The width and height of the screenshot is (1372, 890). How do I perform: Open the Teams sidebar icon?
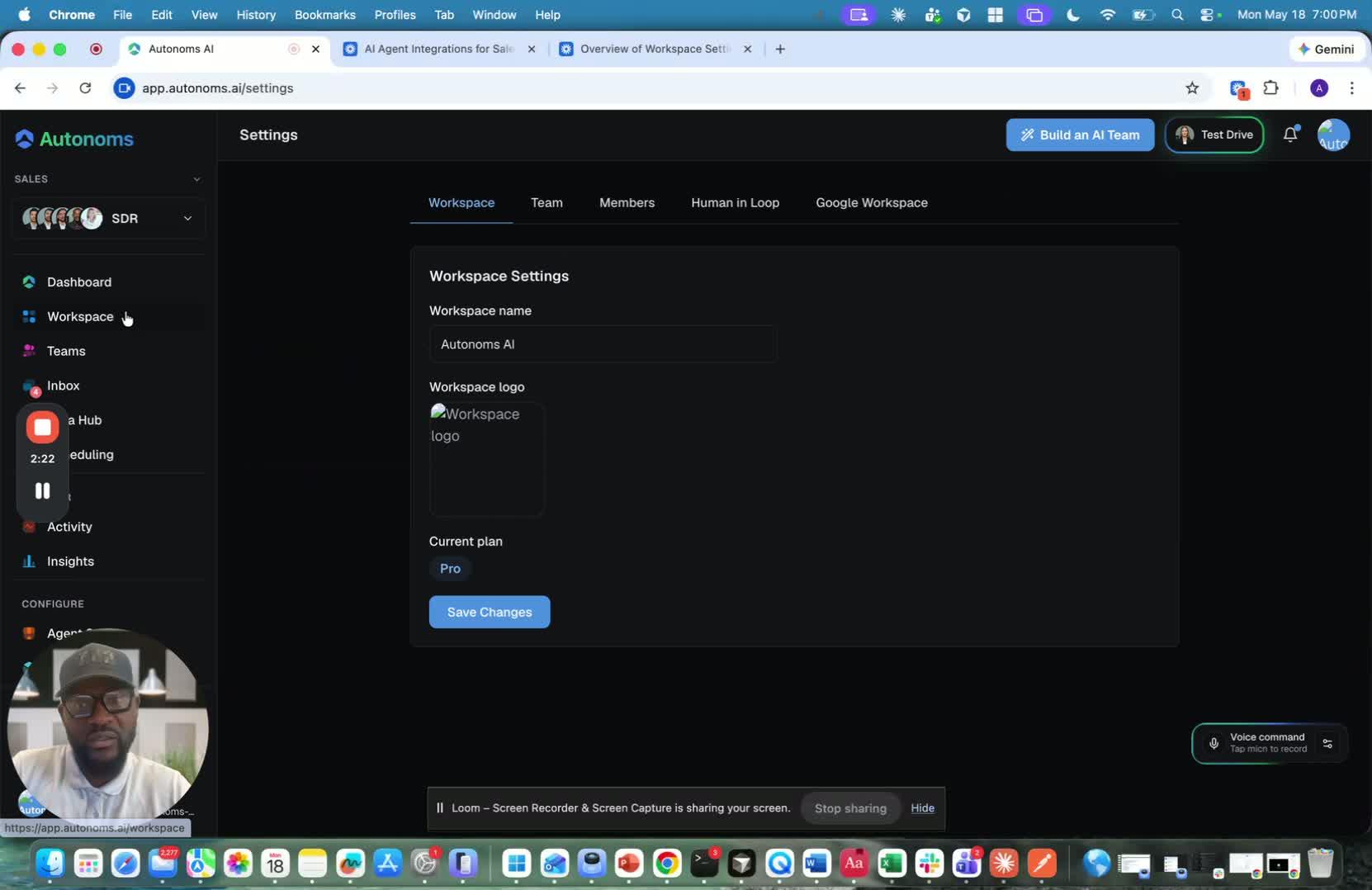pyautogui.click(x=29, y=351)
